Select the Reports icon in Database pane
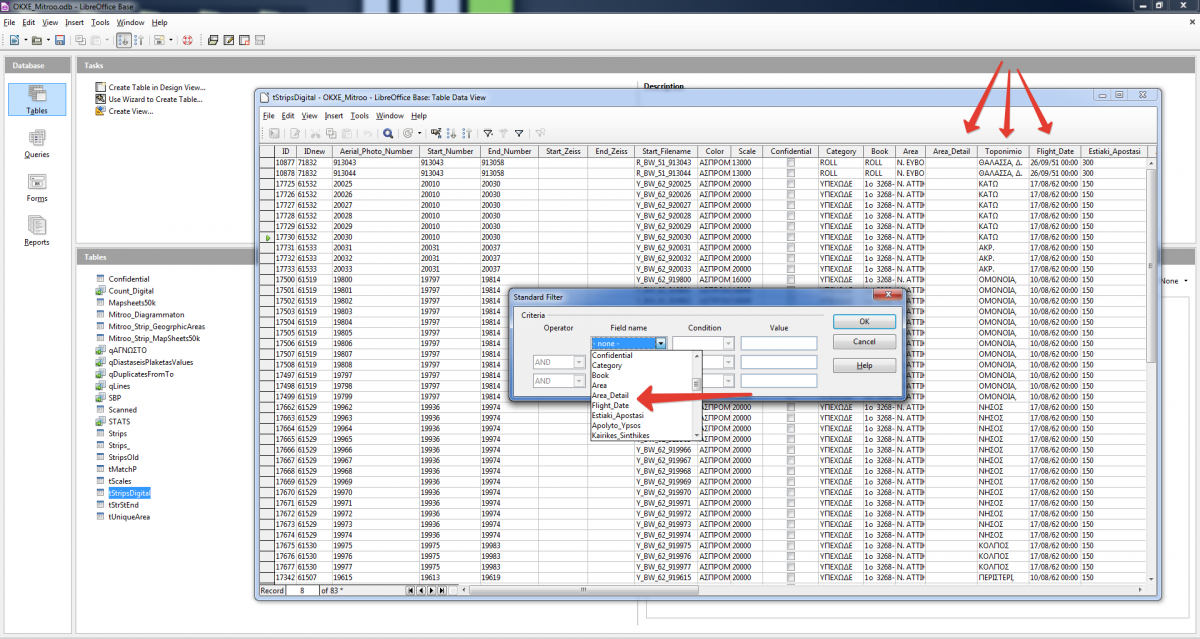This screenshot has height=639, width=1200. pos(37,231)
